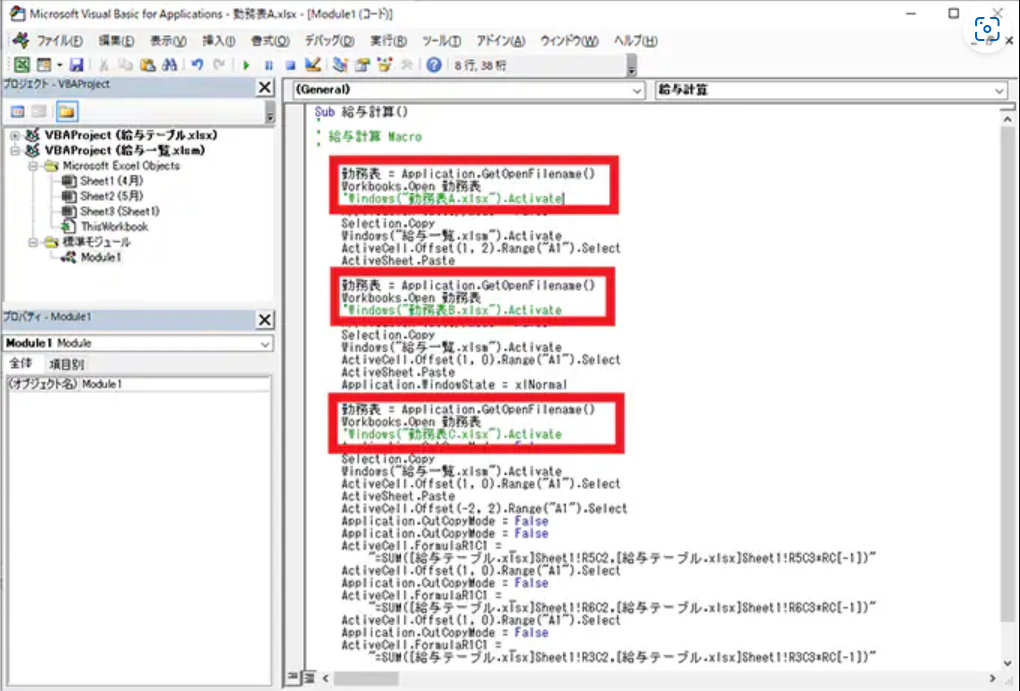Image resolution: width=1020 pixels, height=691 pixels.
Task: Click Procedure View button at bottom-left
Action: (x=293, y=677)
